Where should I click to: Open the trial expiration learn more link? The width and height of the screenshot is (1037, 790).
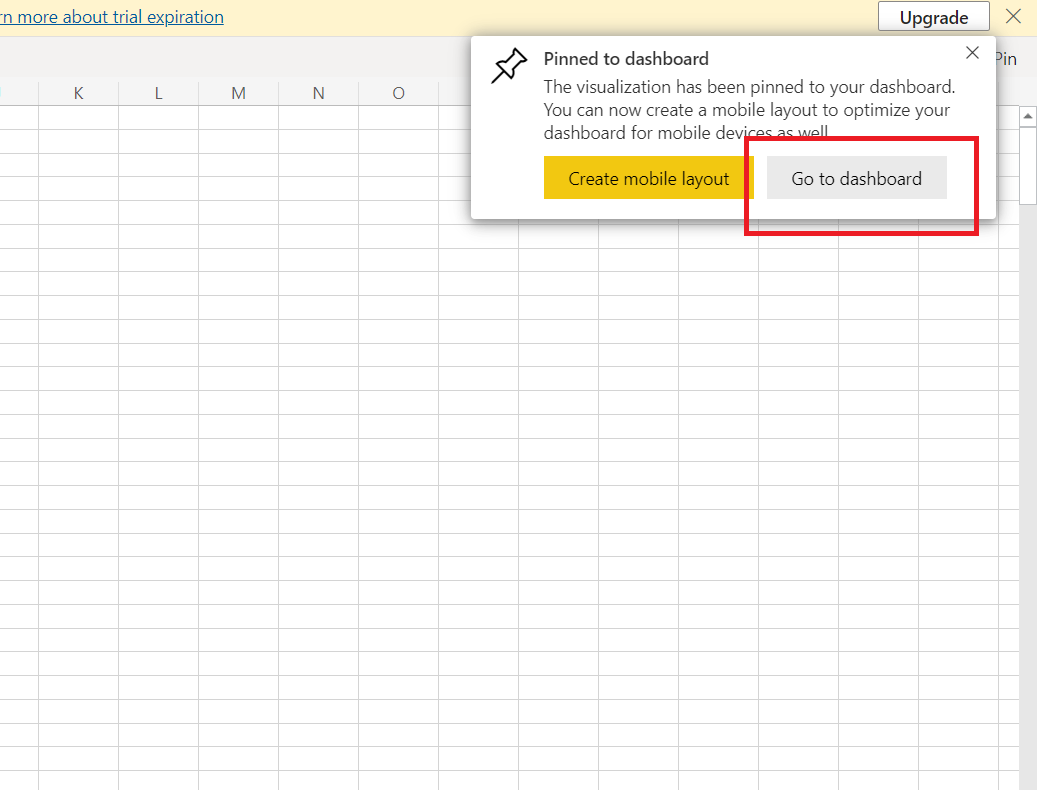(111, 16)
